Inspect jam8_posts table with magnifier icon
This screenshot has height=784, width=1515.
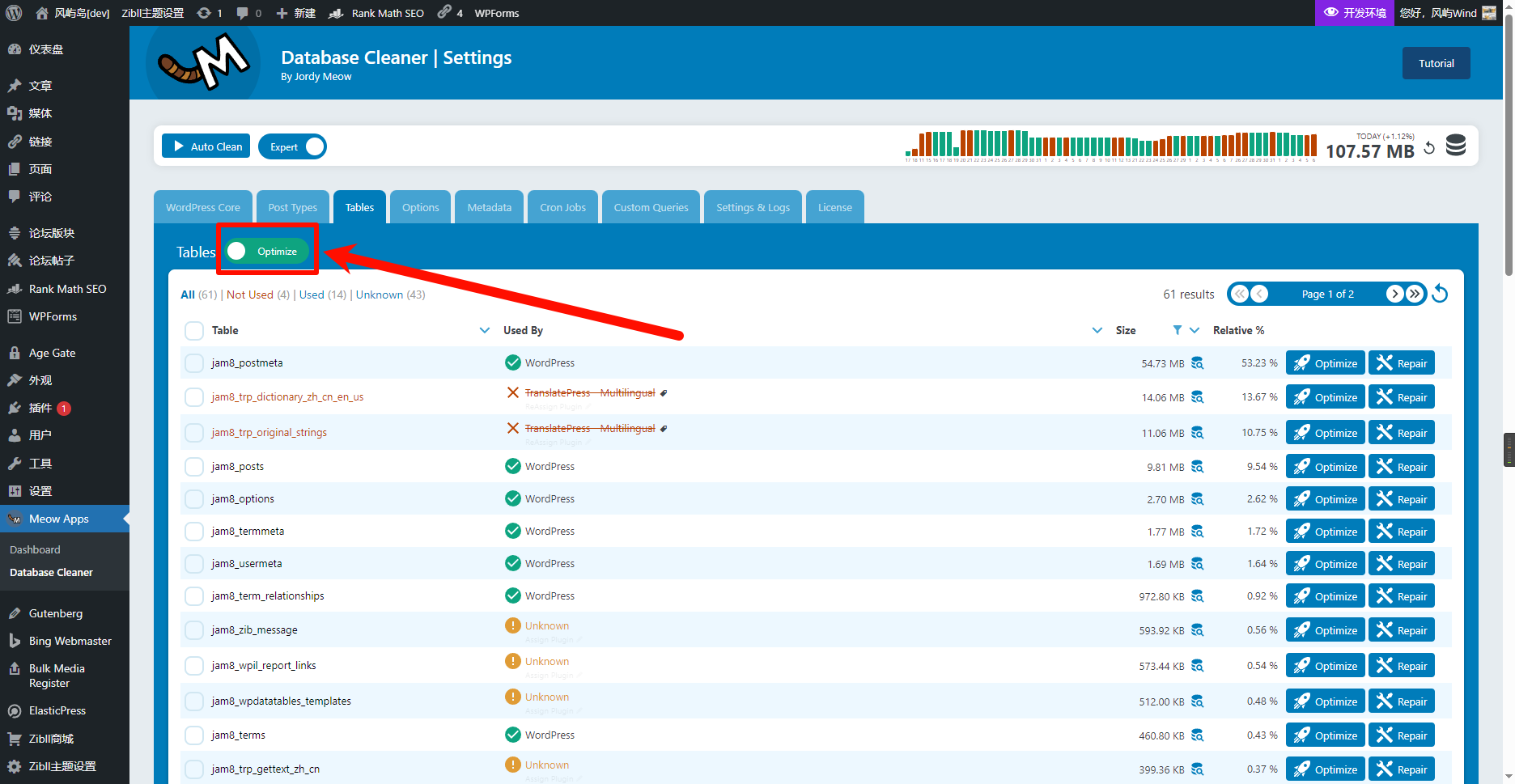point(1197,467)
